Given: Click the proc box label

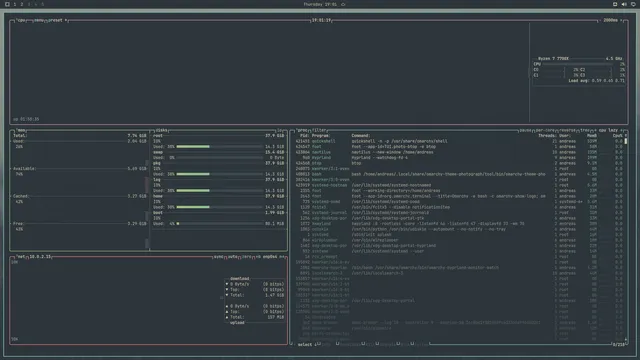Looking at the screenshot, I should click(302, 130).
